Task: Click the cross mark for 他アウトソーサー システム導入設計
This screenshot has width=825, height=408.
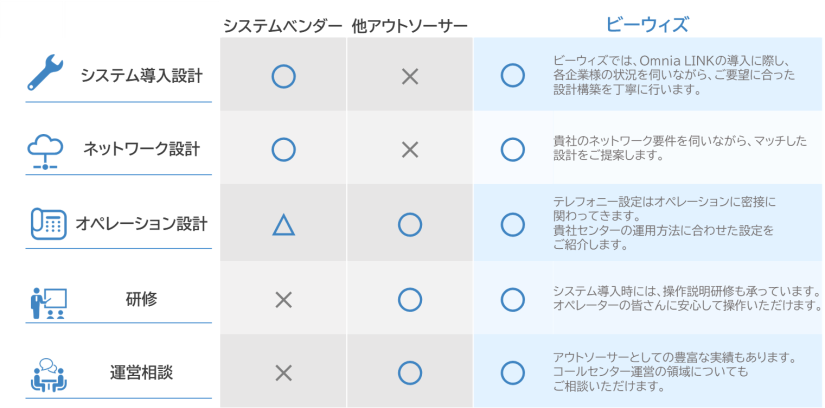Action: (409, 76)
